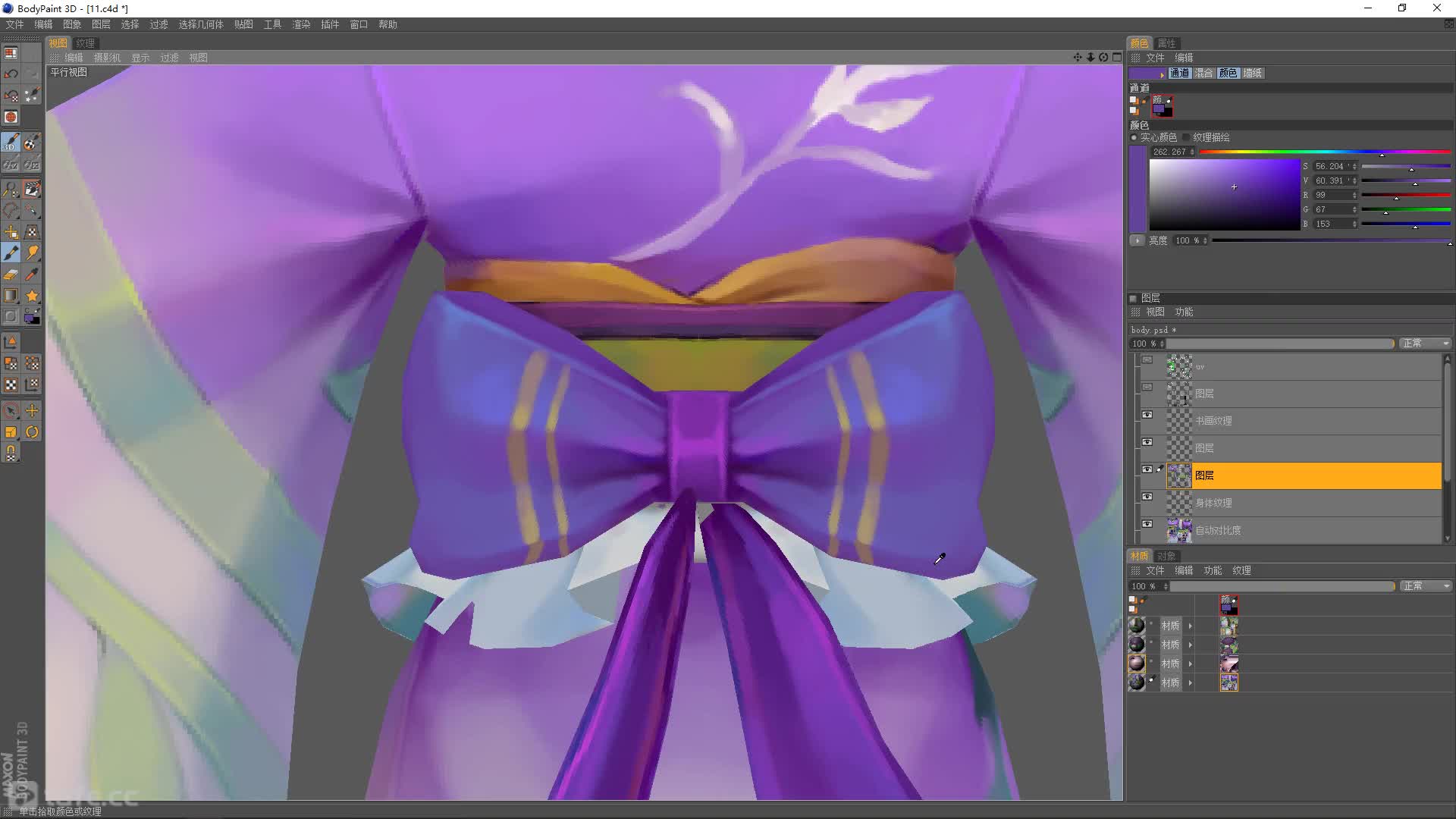Screen dimensions: 1456x819
Task: Open the color preset swatch arrow
Action: point(1162,74)
